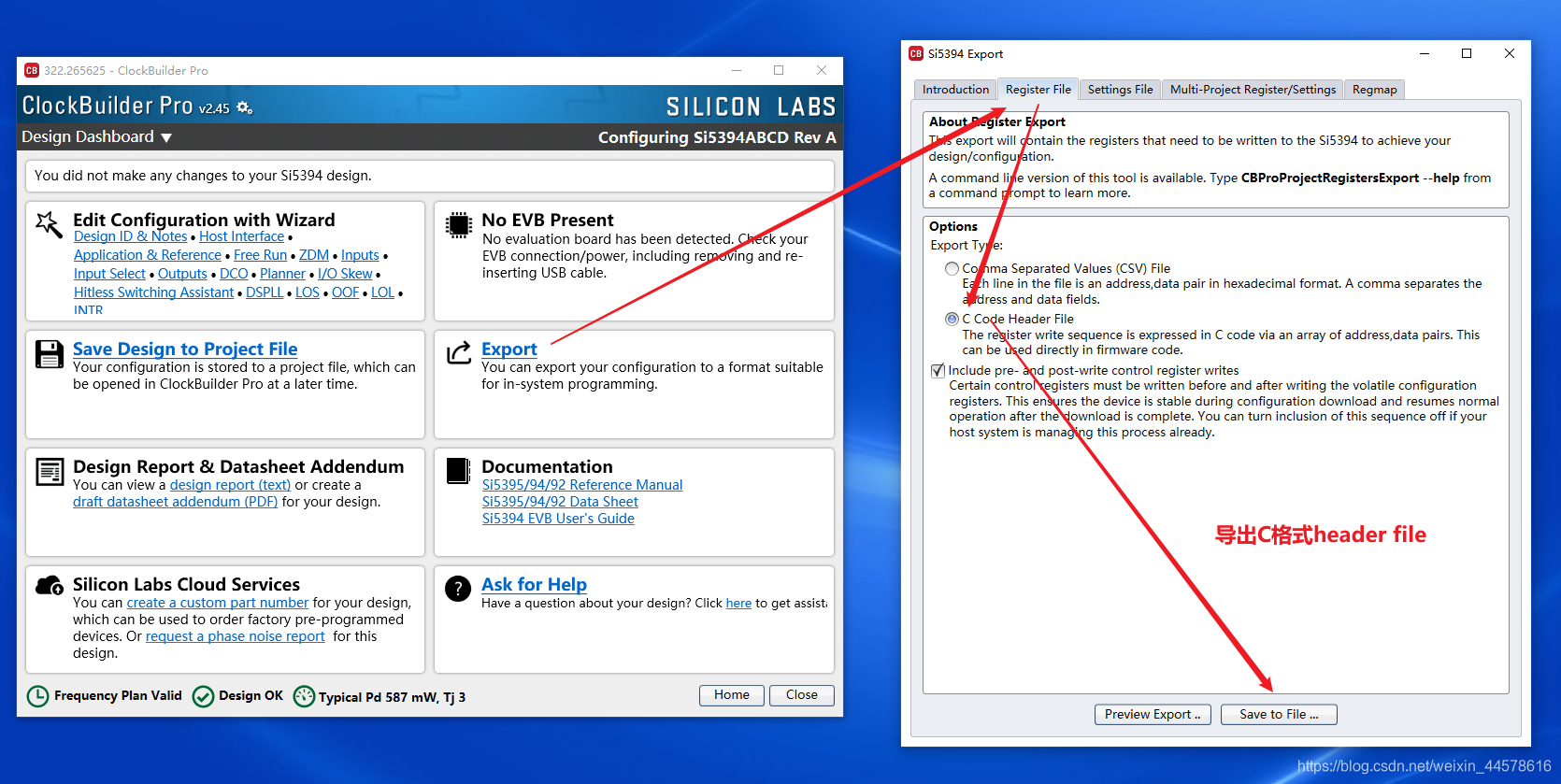Viewport: 1561px width, 784px height.
Task: Toggle Include pre- and post-write control register writes
Action: (x=938, y=370)
